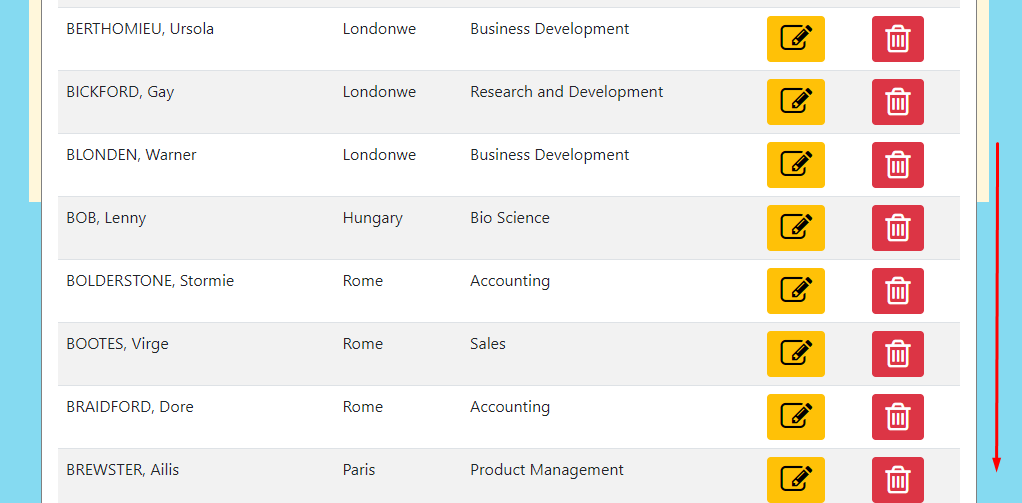Edit BRAIDFORD, Dore record
The image size is (1022, 503).
click(795, 417)
